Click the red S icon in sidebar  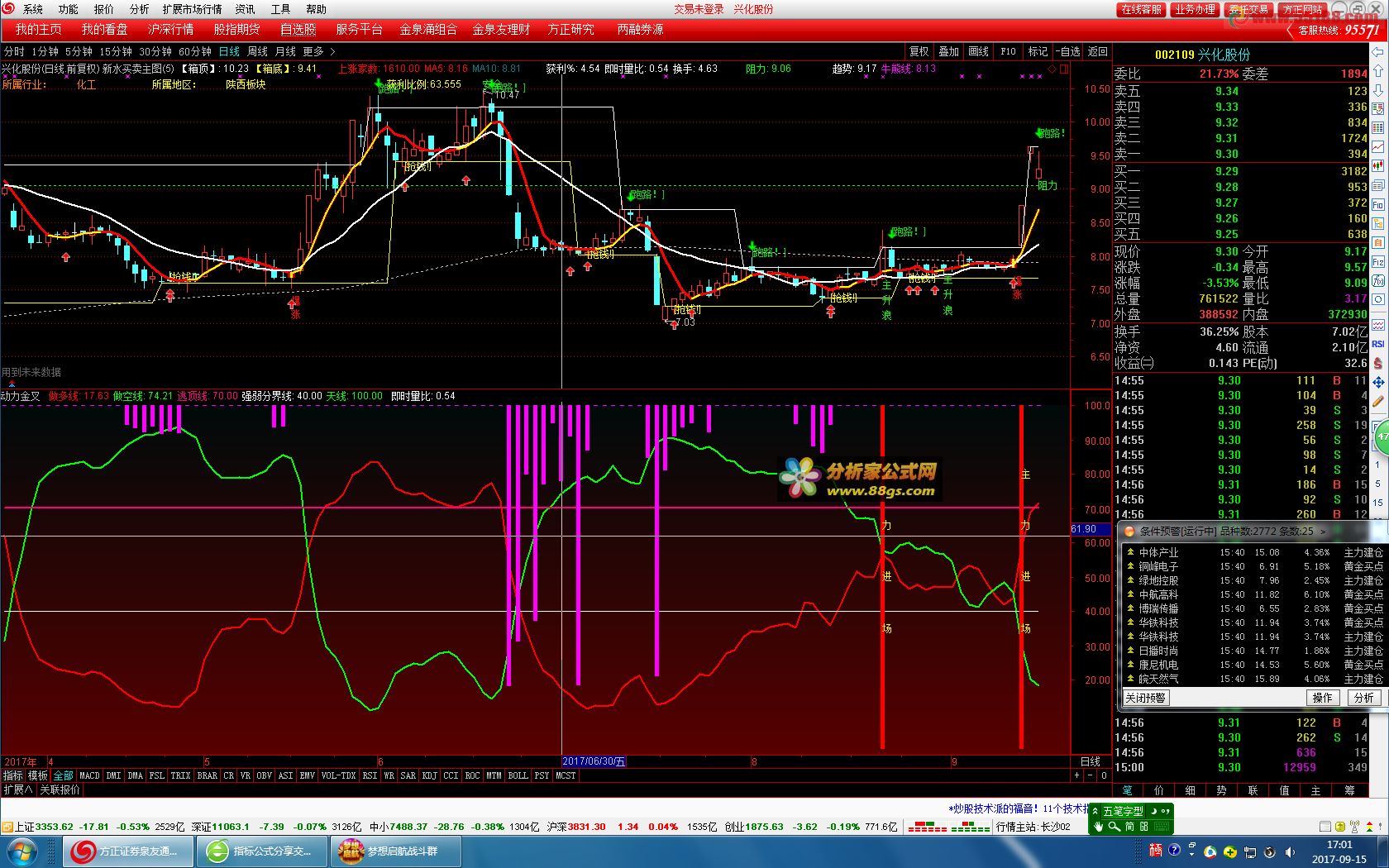[x=1378, y=363]
